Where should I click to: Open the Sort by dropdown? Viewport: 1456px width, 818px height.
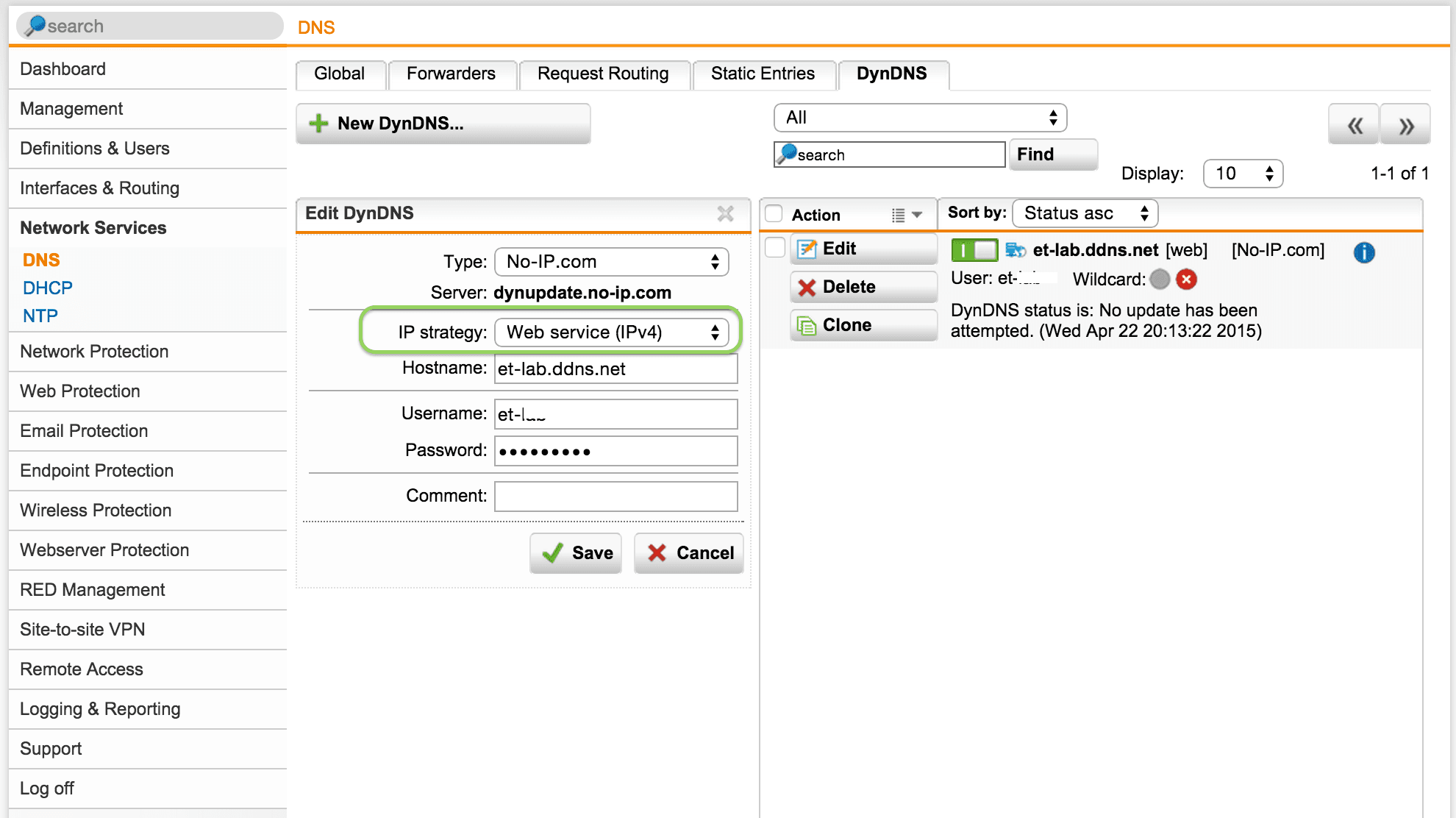pos(1085,213)
